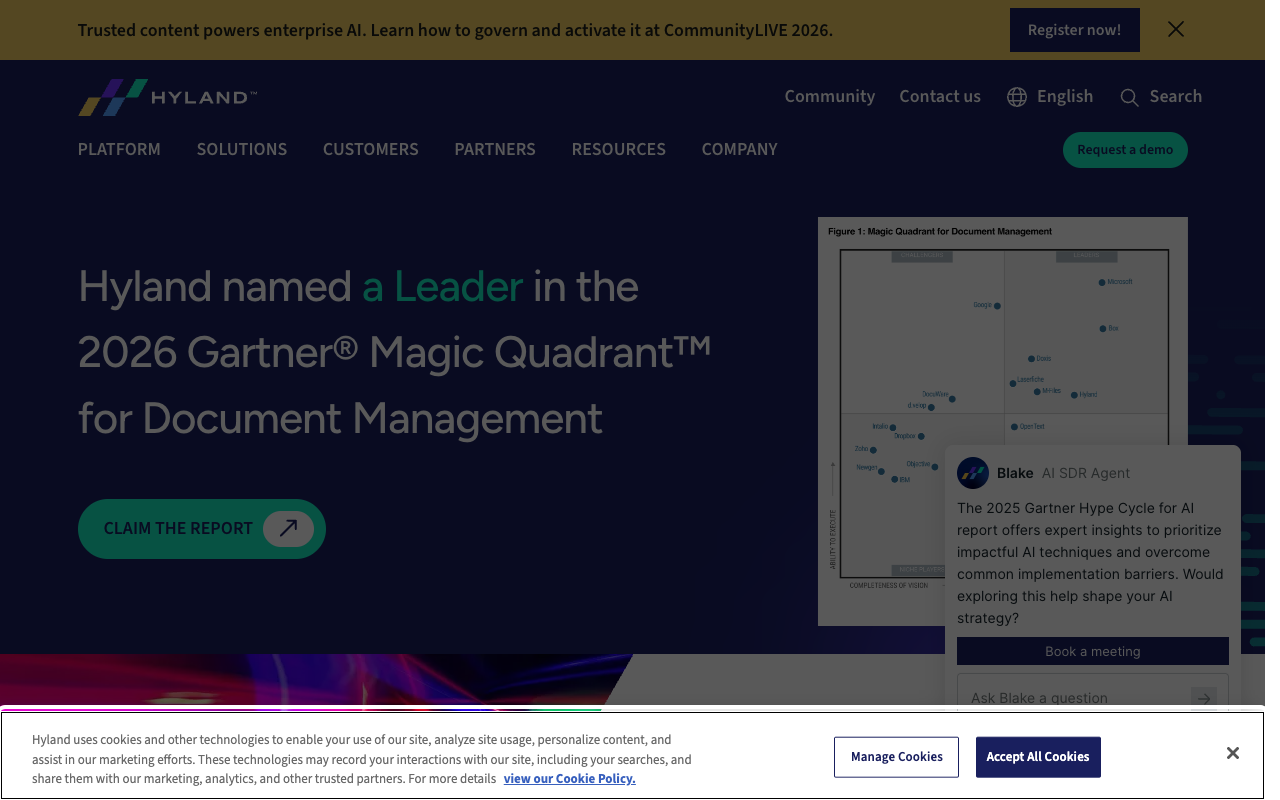Viewport: 1280px width, 800px height.
Task: Click the arrow icon on Claim the Report
Action: tap(288, 528)
